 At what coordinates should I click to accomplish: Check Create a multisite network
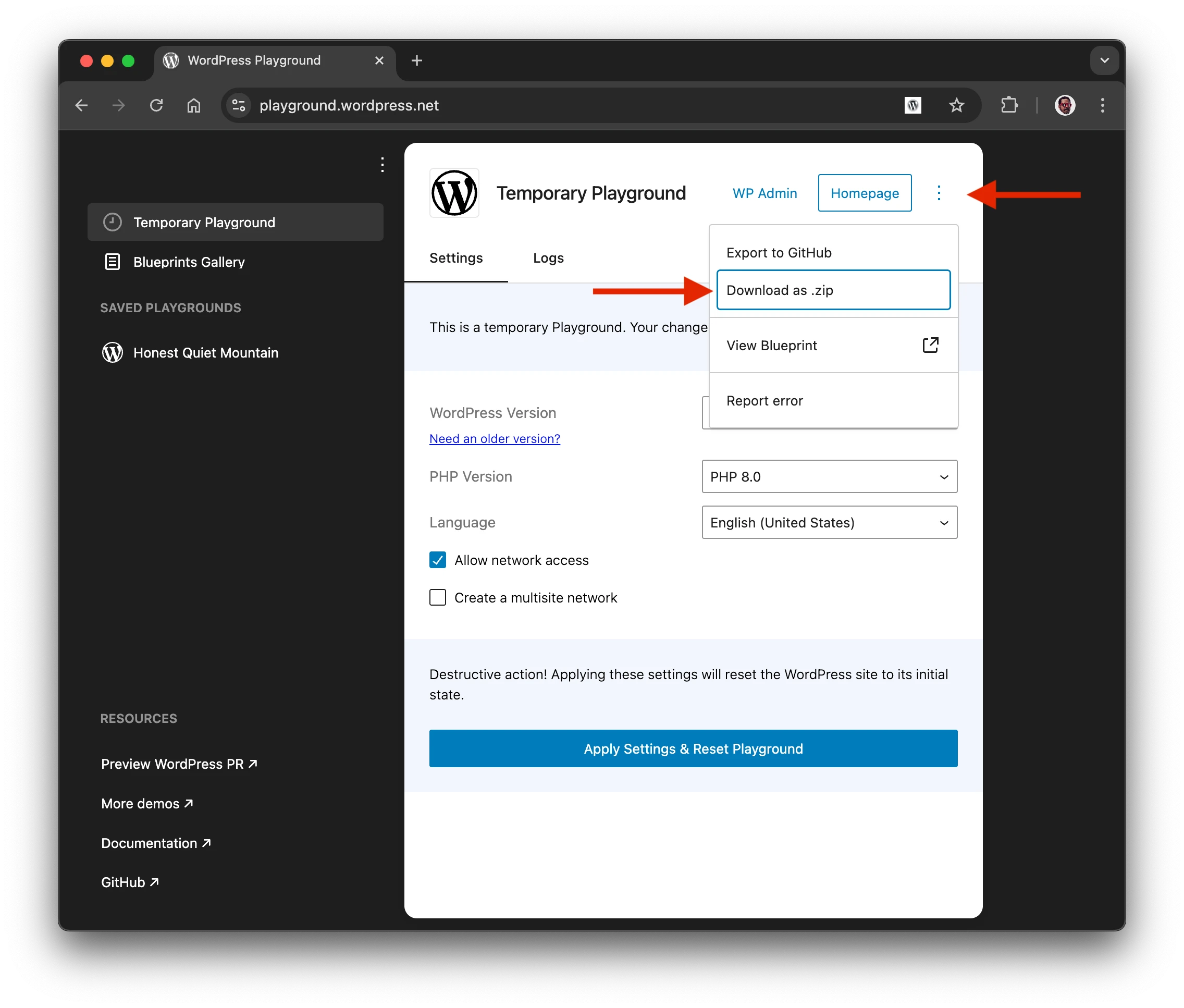click(x=438, y=598)
